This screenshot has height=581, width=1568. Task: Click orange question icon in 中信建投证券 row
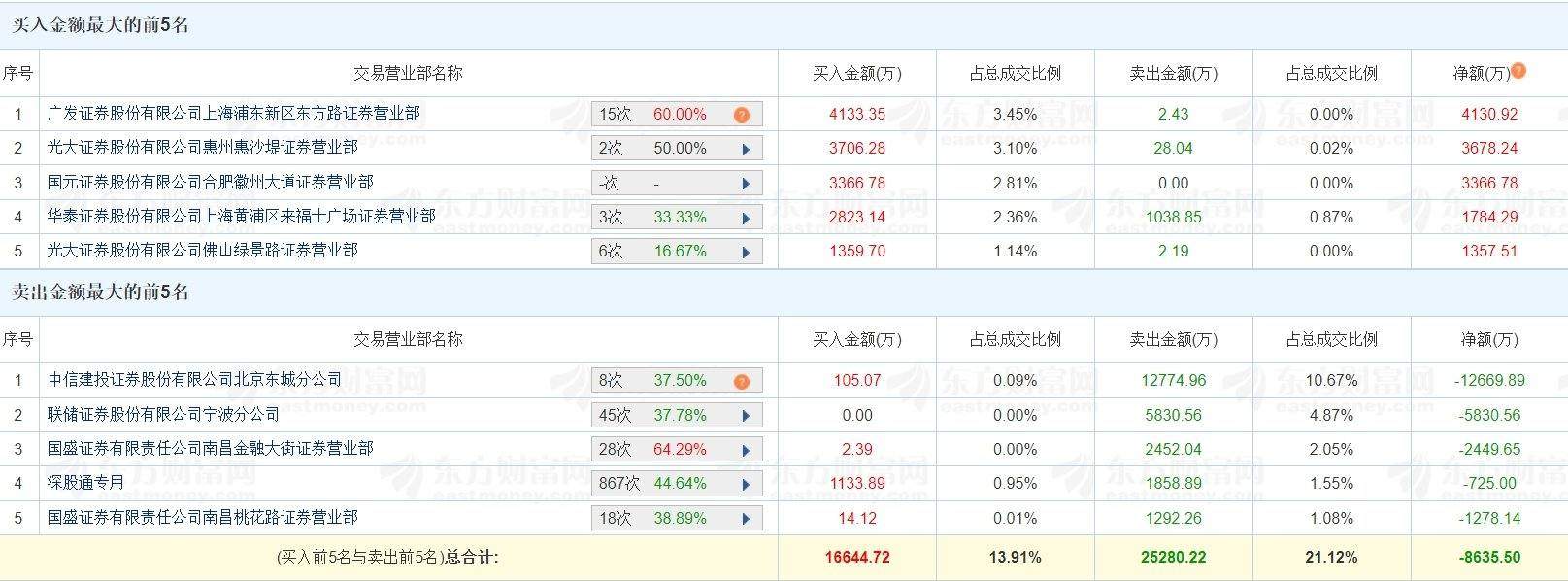[742, 381]
